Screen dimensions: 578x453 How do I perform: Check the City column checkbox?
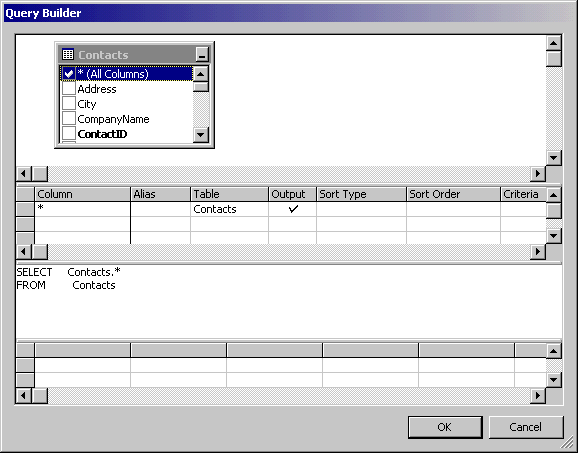[x=69, y=104]
